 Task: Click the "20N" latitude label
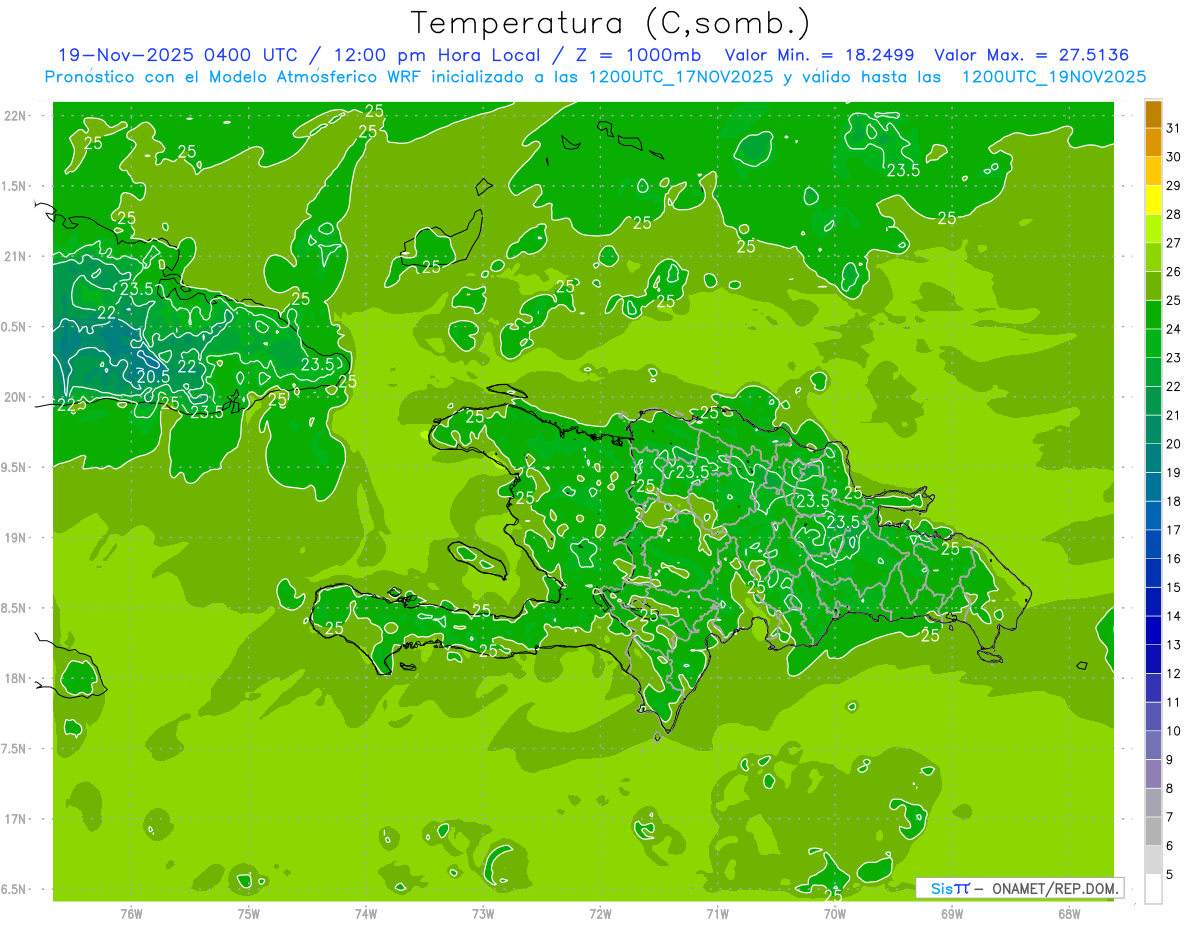pos(15,397)
